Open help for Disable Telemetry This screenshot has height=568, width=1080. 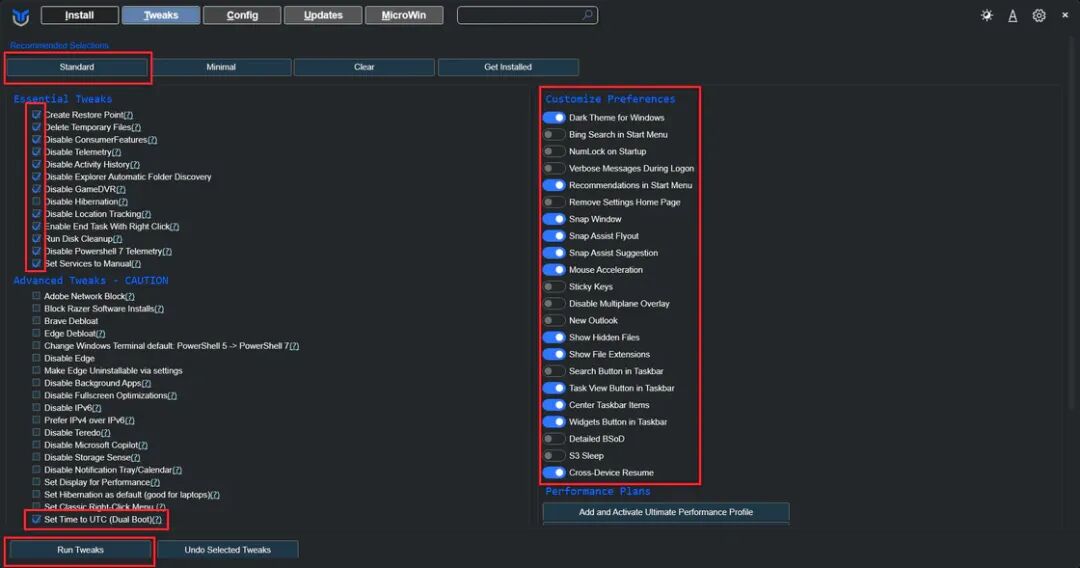tap(116, 152)
